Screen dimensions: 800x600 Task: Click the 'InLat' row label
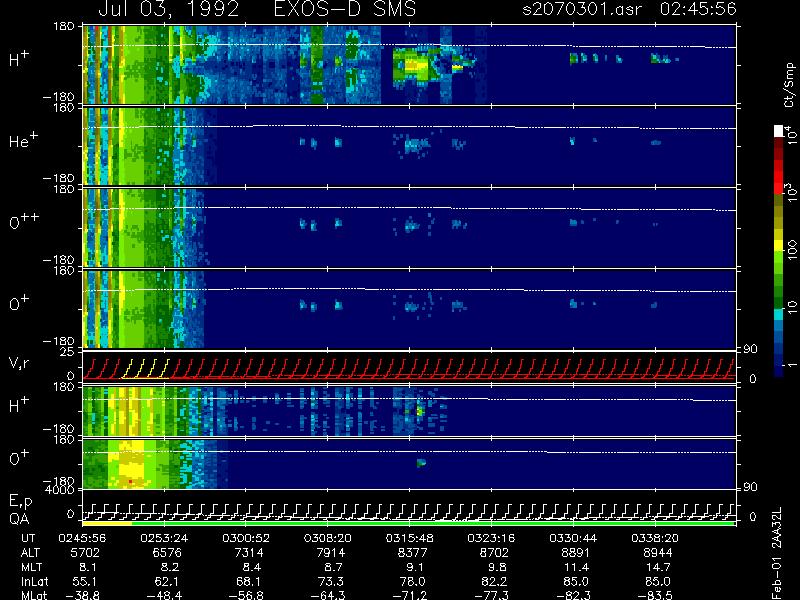35,581
